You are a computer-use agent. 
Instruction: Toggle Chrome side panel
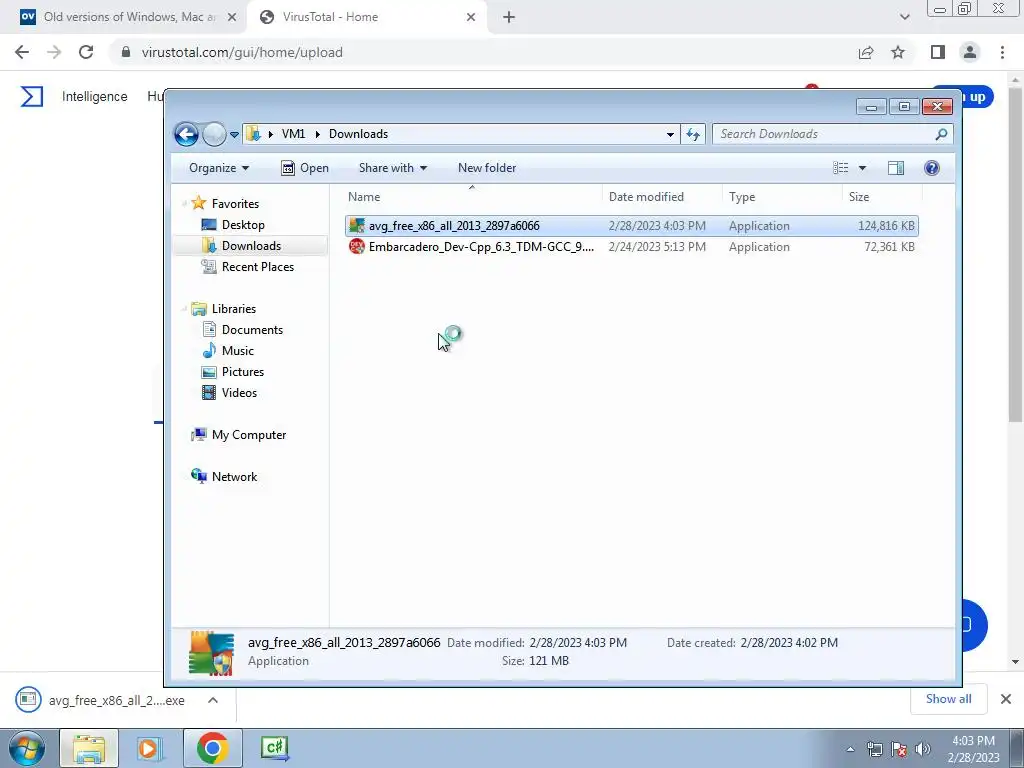[938, 52]
